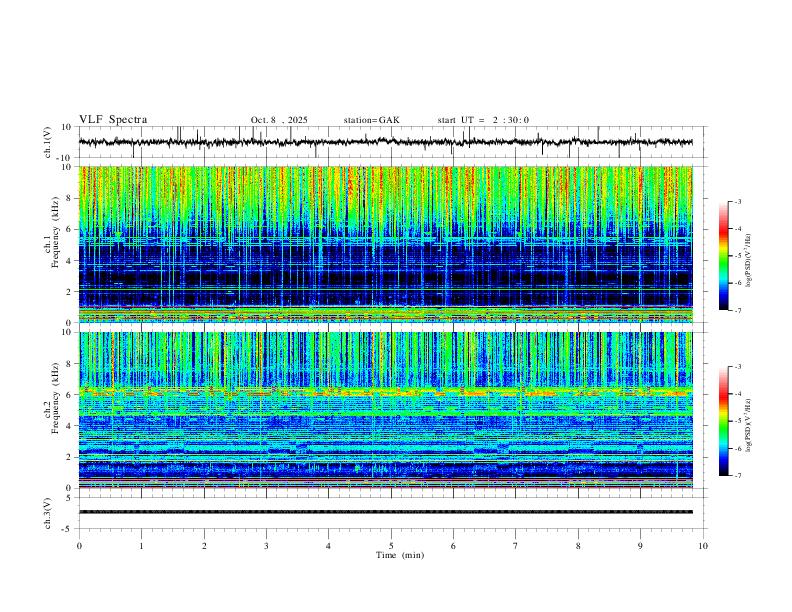The height and width of the screenshot is (612, 792).
Task: Click time-axis tick label "10" at the bottom
Action: point(703,546)
